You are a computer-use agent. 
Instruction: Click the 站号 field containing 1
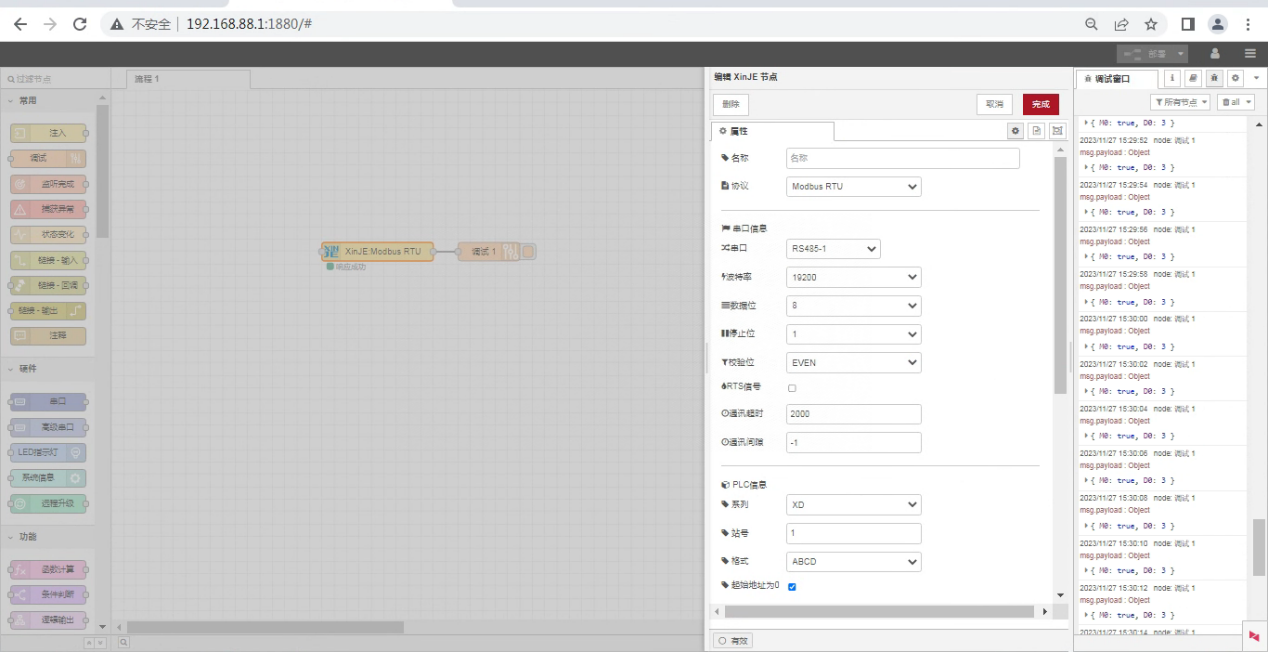pos(853,533)
